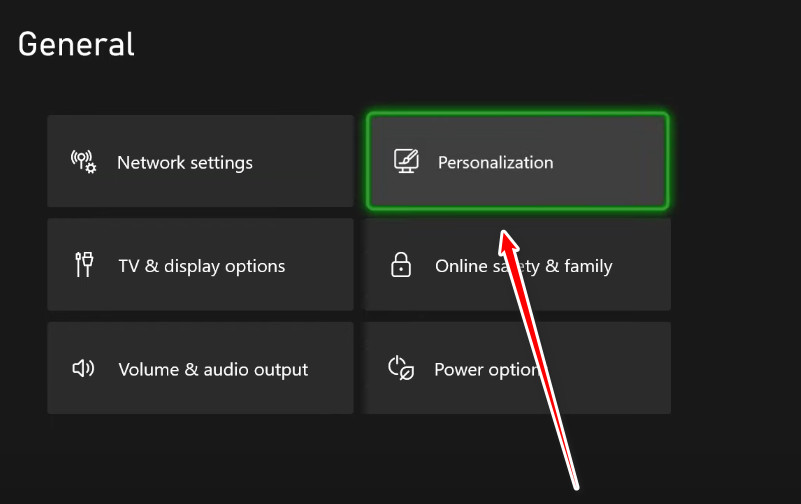Click the "Volume & audio output" text
801x504 pixels.
point(213,369)
